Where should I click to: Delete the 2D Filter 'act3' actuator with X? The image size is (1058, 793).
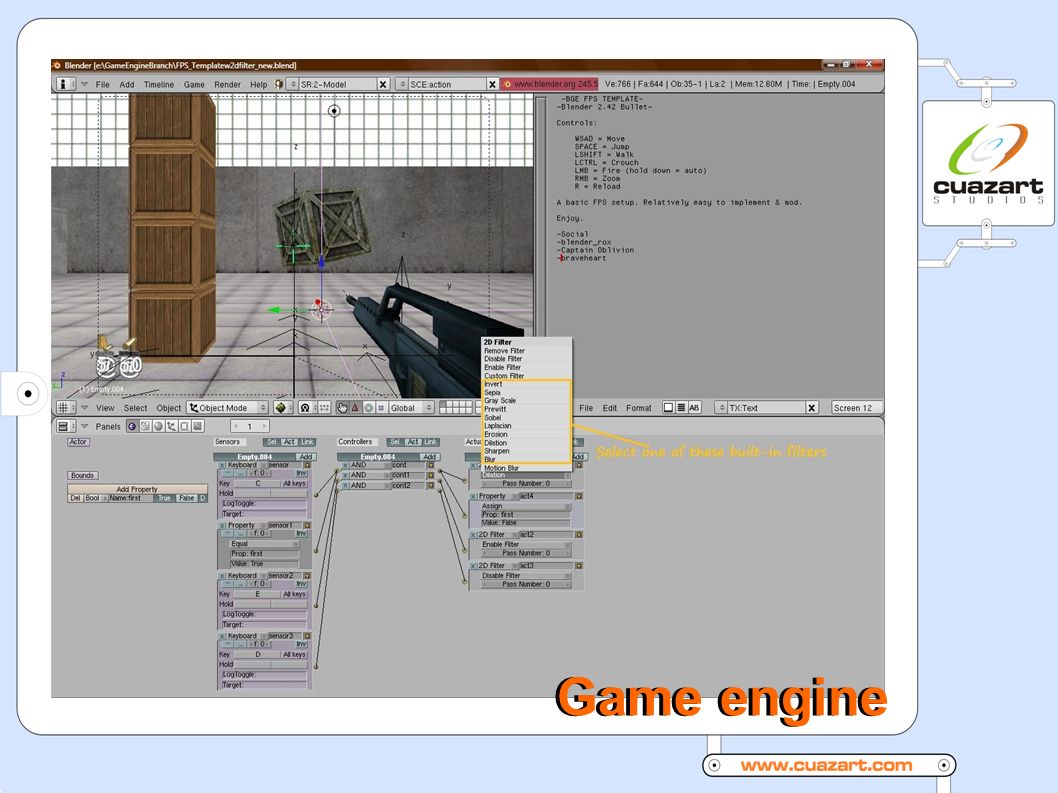[472, 566]
